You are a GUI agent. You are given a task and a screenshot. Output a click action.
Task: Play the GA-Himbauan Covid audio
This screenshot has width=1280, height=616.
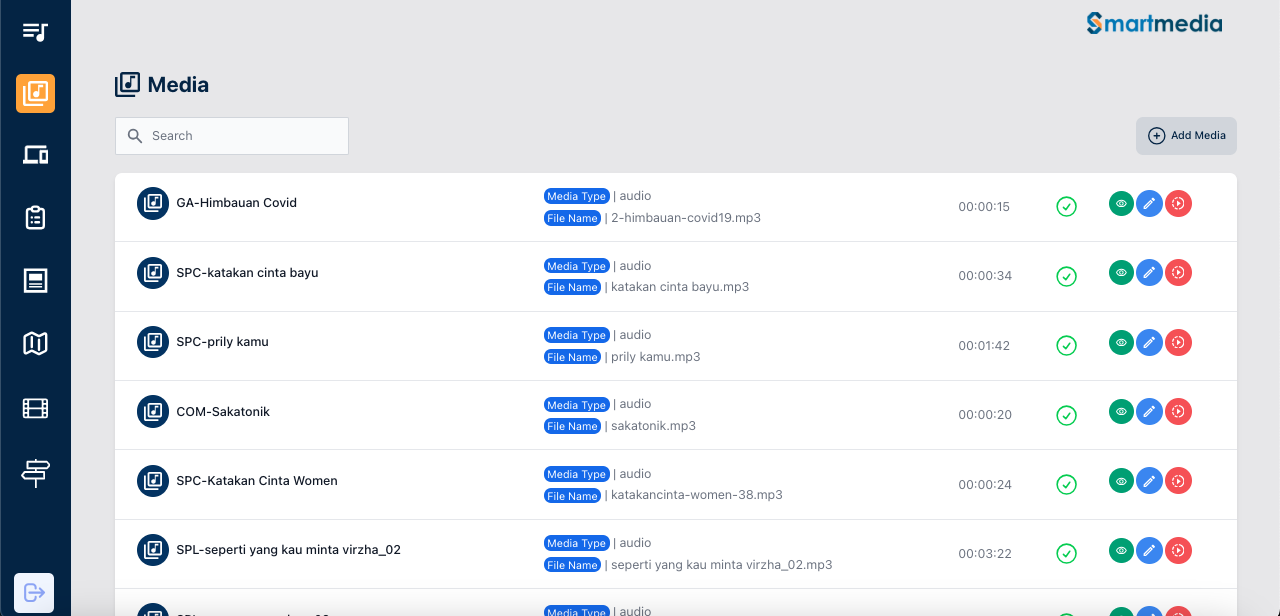coord(1178,204)
